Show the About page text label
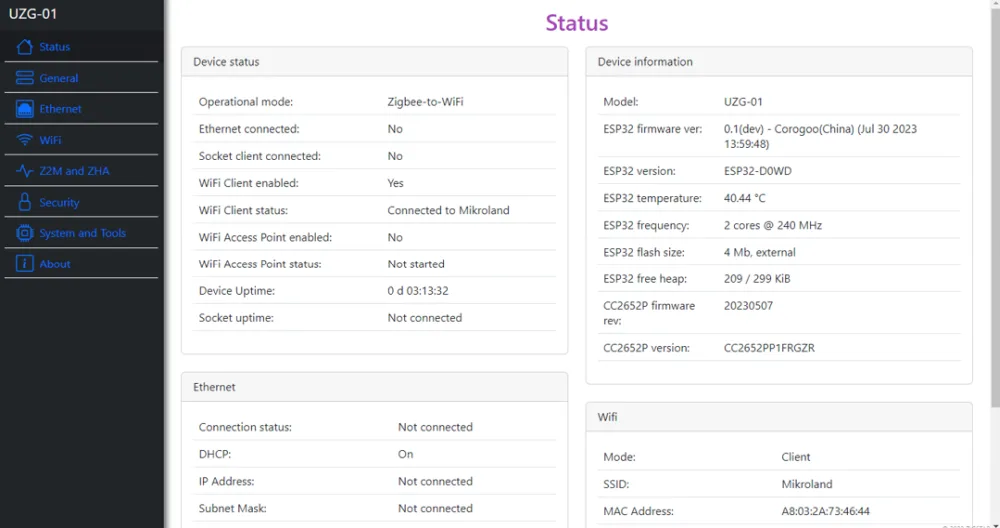Screen dimensions: 1000x528 55,264
